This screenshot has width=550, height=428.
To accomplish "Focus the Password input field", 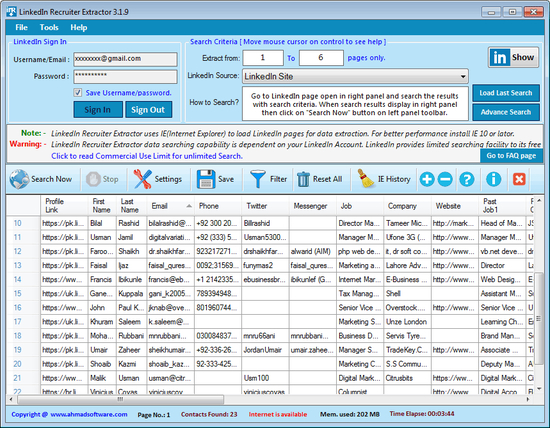I will pos(125,76).
